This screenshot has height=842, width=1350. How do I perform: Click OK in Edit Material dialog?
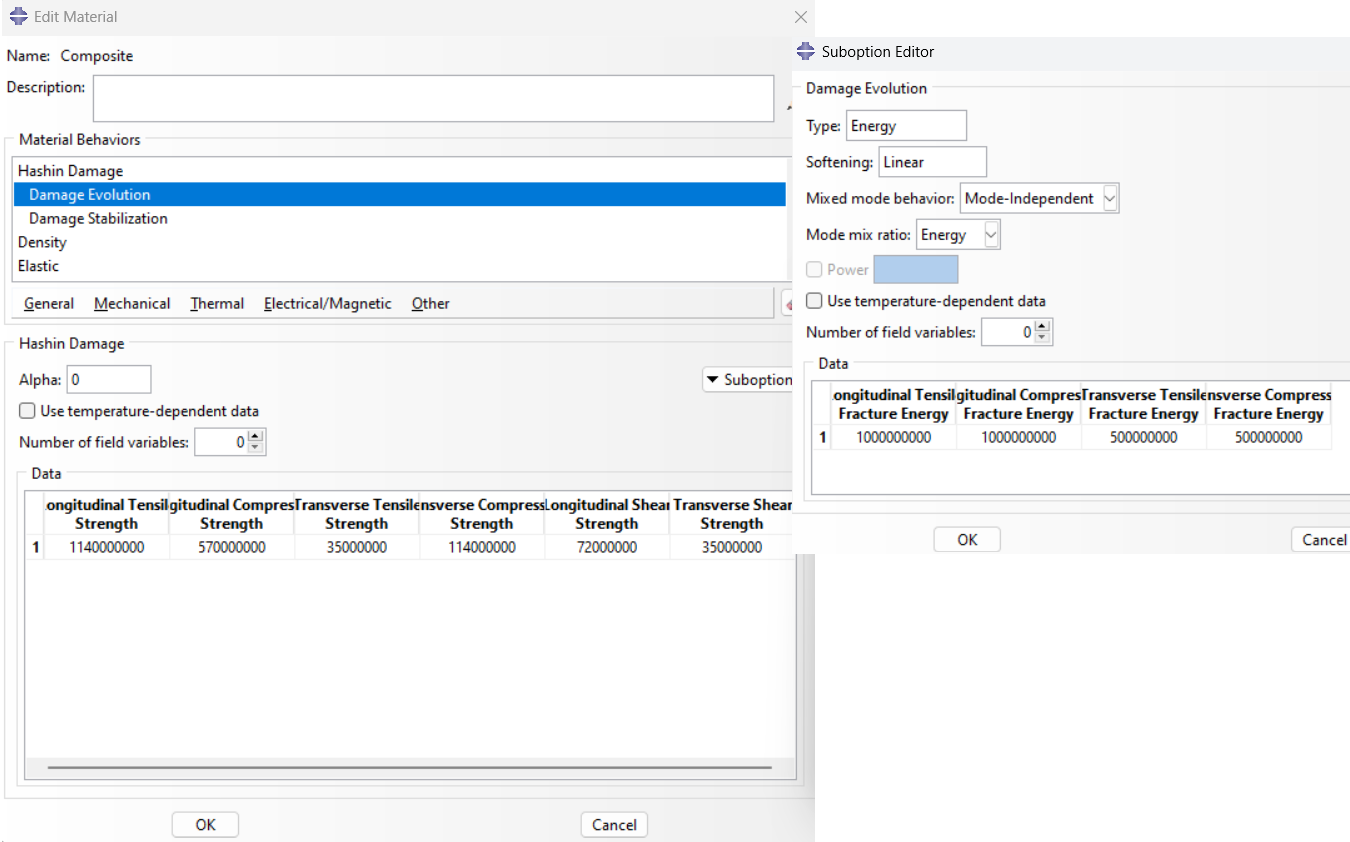pyautogui.click(x=205, y=825)
